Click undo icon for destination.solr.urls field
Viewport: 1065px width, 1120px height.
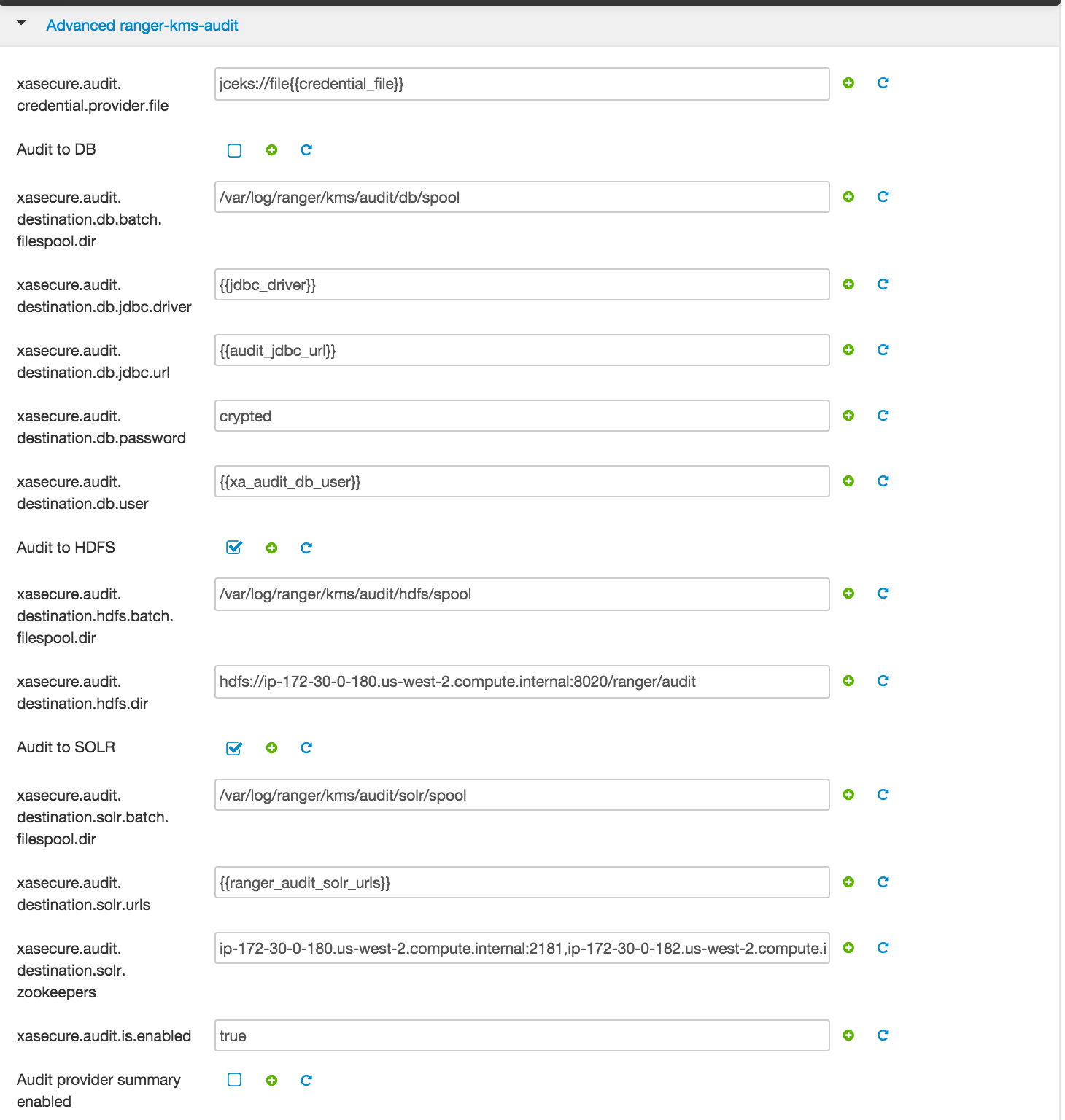883,882
